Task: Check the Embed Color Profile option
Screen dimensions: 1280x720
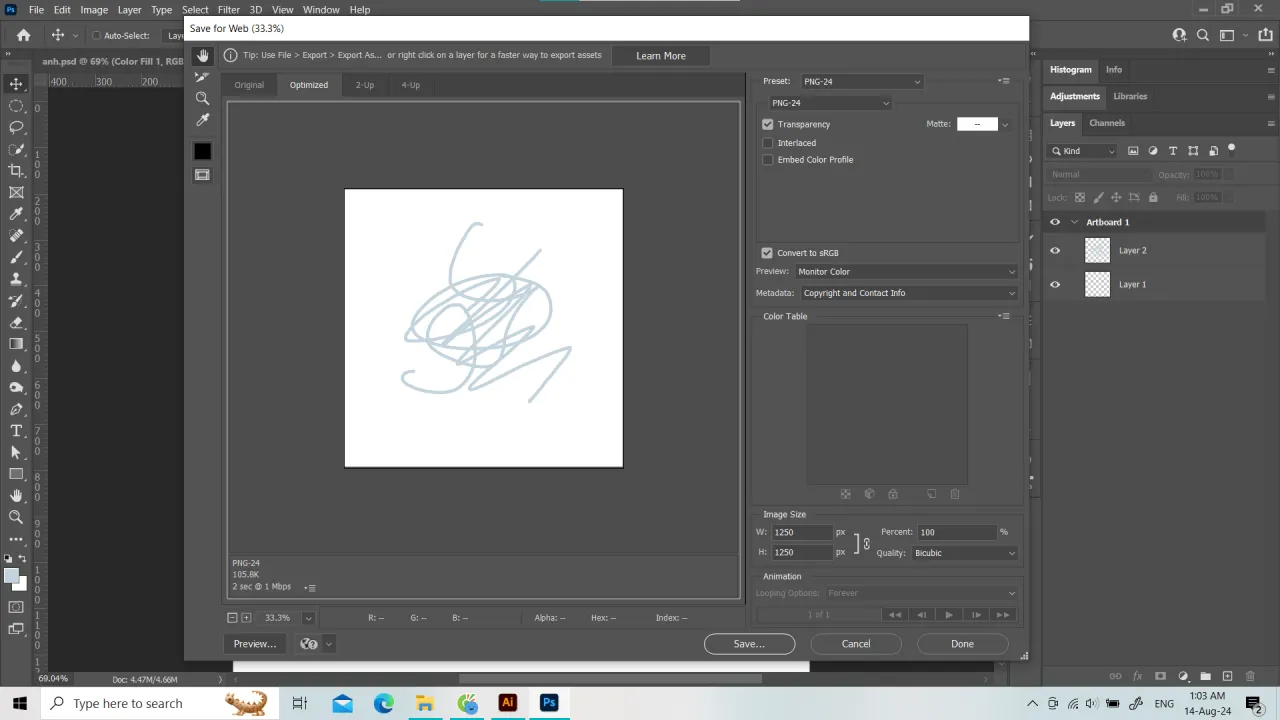Action: (x=768, y=160)
